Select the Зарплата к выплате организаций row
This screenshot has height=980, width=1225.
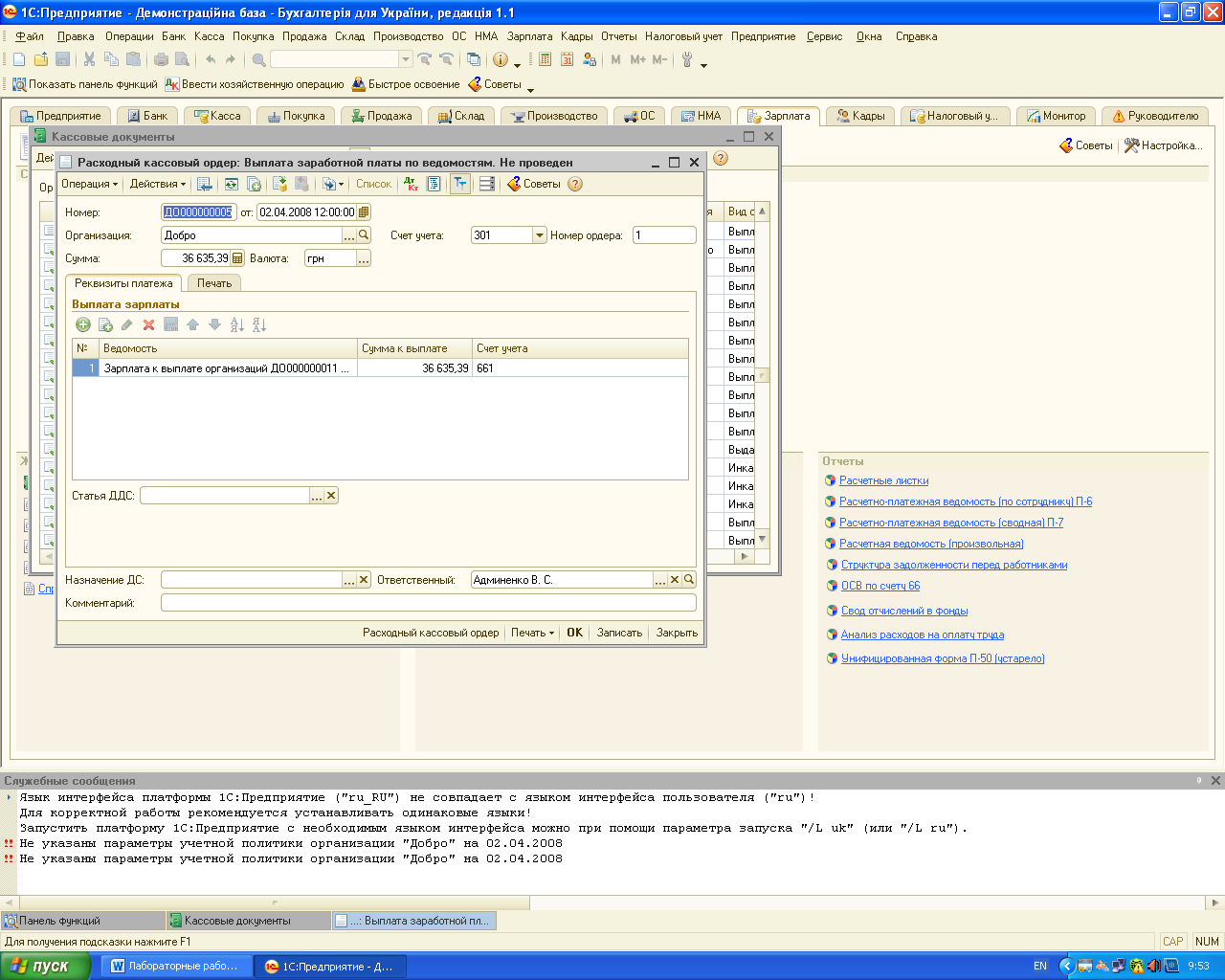tap(380, 367)
